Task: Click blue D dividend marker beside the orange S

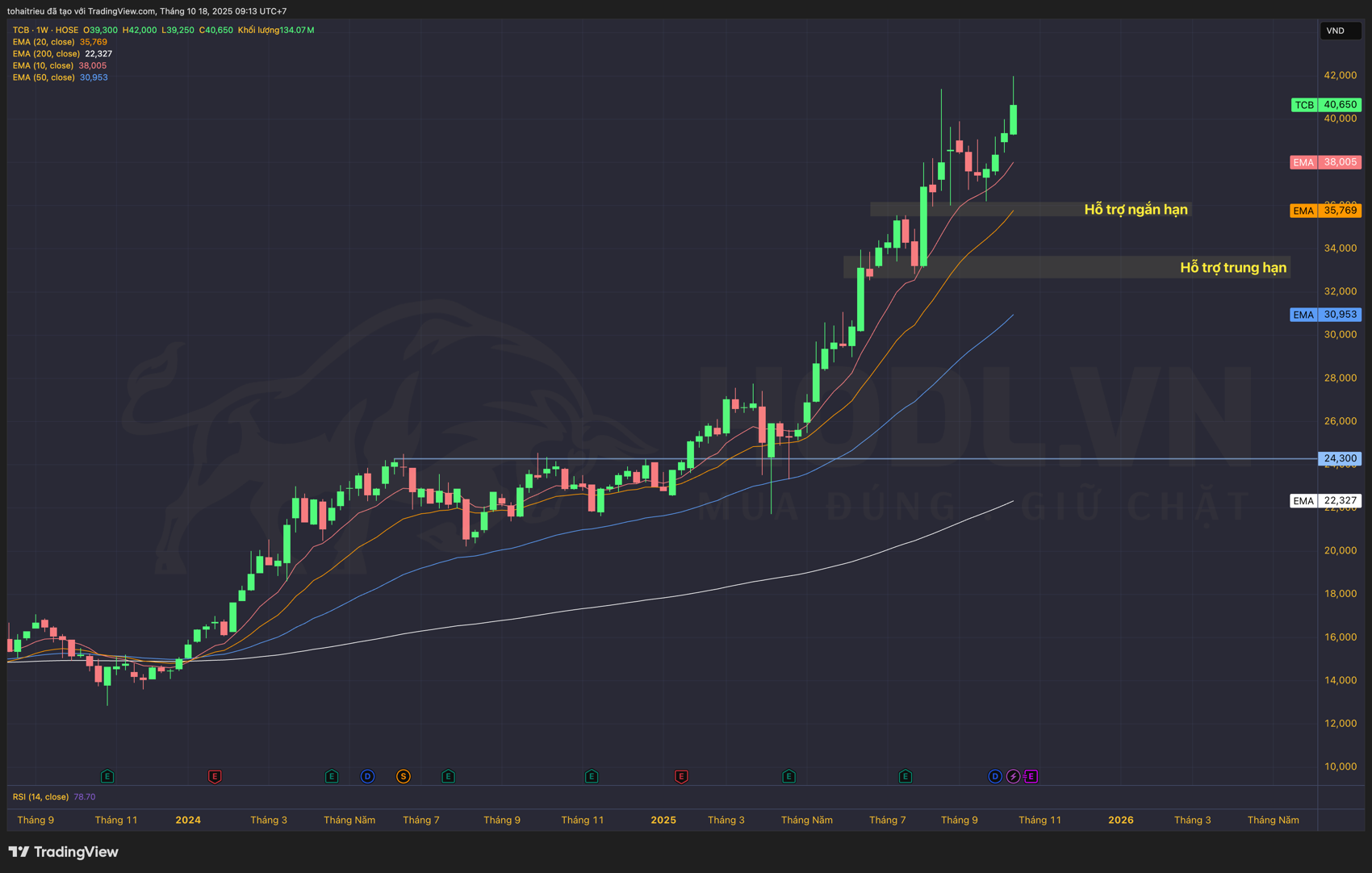Action: (367, 776)
